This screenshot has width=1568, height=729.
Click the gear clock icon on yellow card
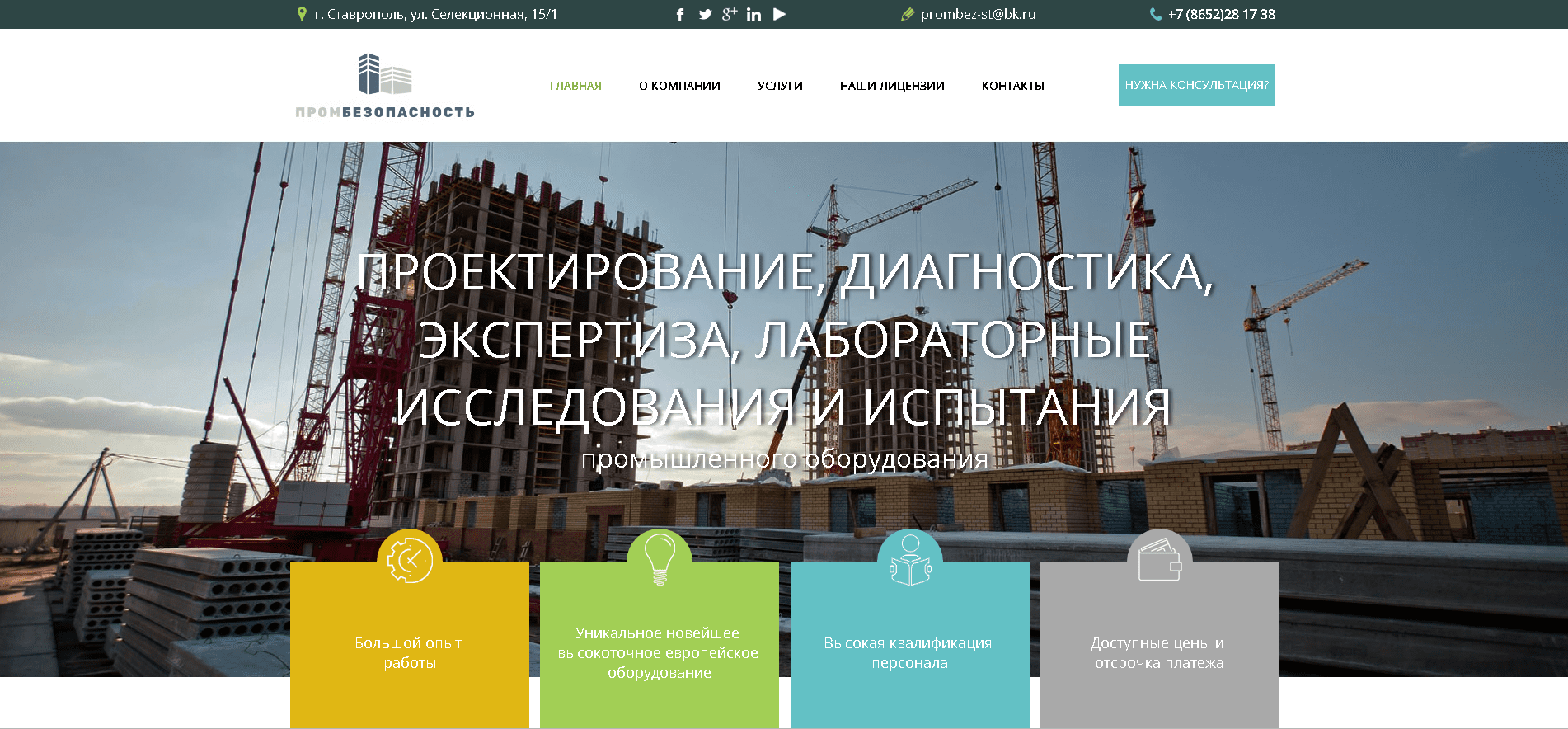(410, 560)
